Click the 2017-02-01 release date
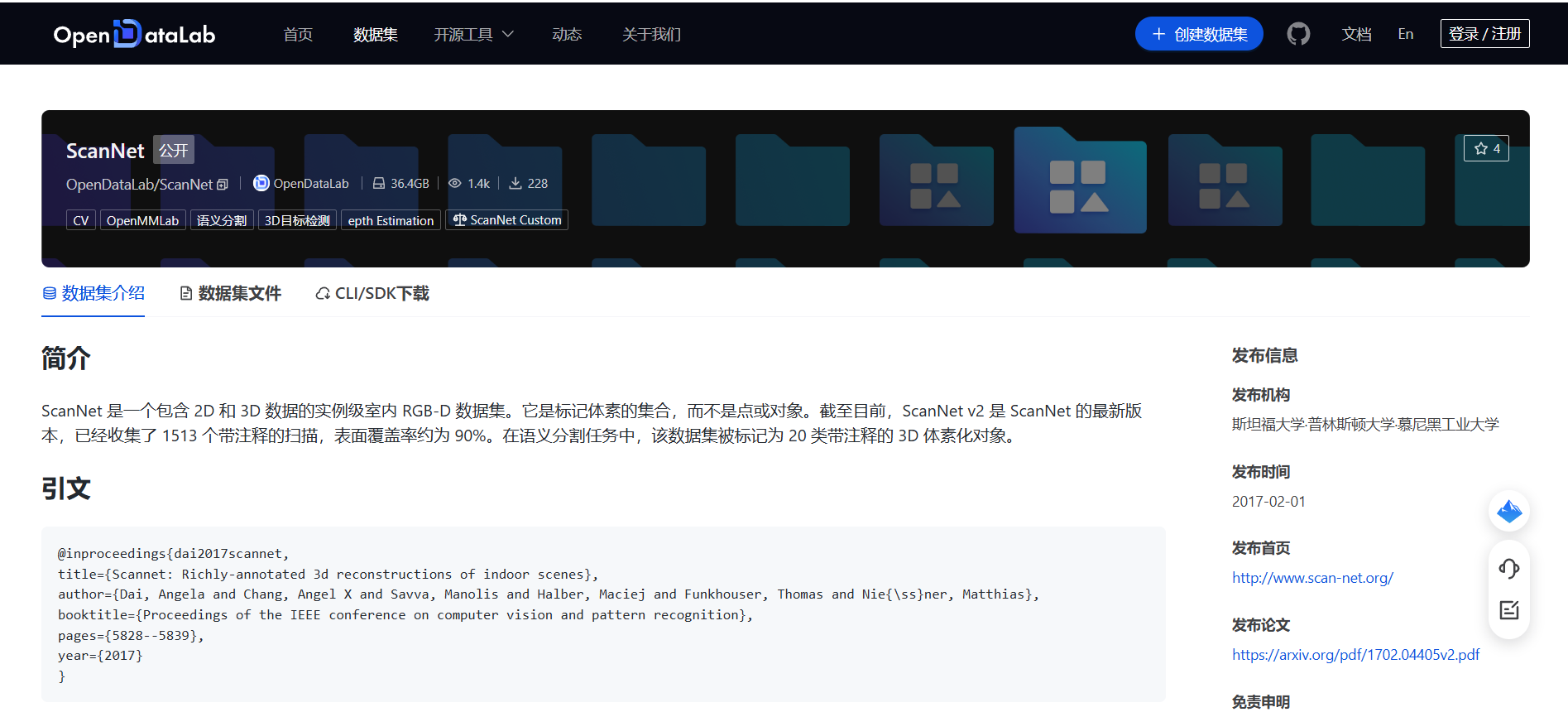1568x717 pixels. [x=1268, y=502]
